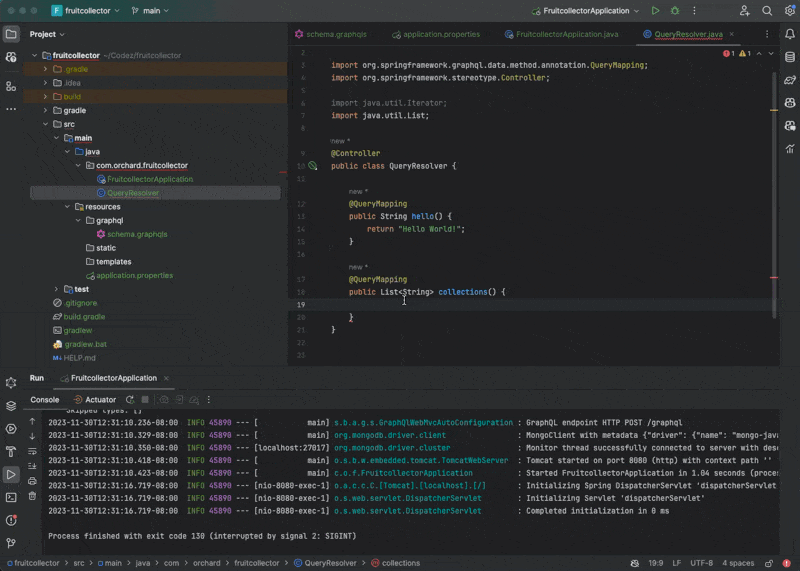
Task: Clear all console output trash icon
Action: [32, 496]
